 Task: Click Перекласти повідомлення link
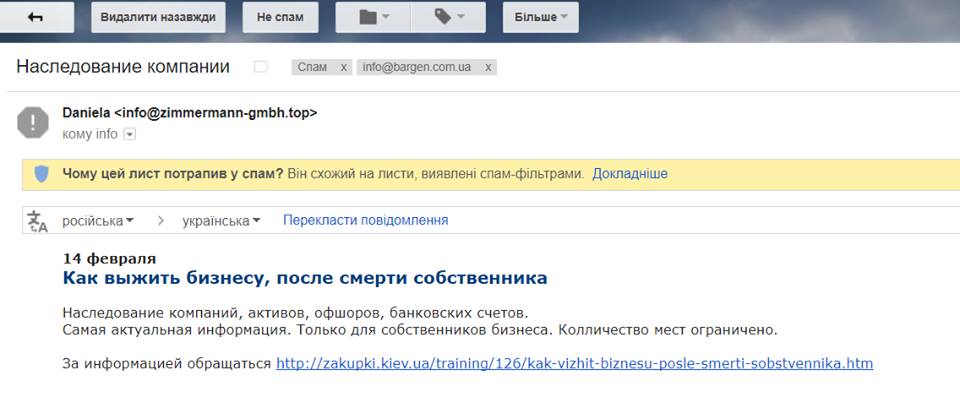click(365, 220)
